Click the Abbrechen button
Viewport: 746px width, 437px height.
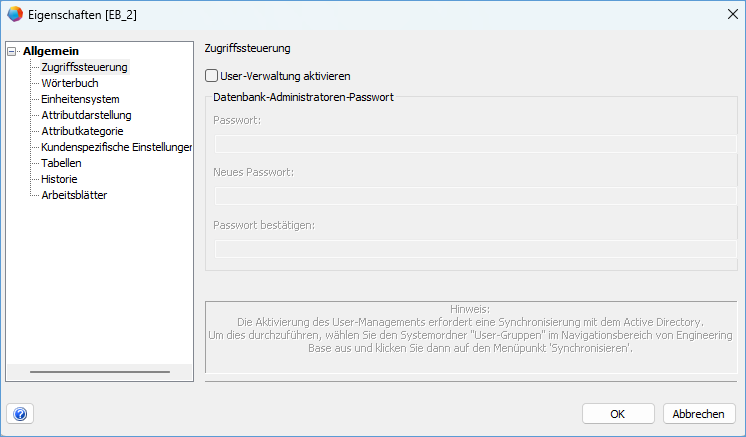pyautogui.click(x=699, y=413)
